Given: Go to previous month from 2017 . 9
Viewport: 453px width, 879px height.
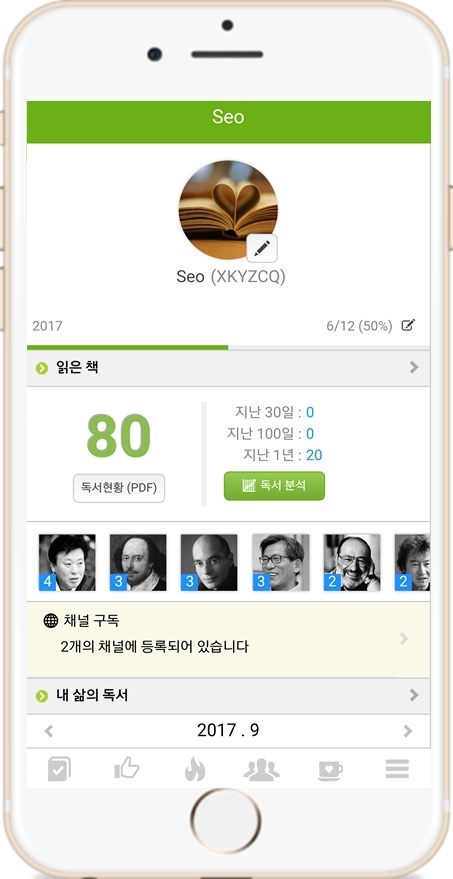Looking at the screenshot, I should pos(49,731).
